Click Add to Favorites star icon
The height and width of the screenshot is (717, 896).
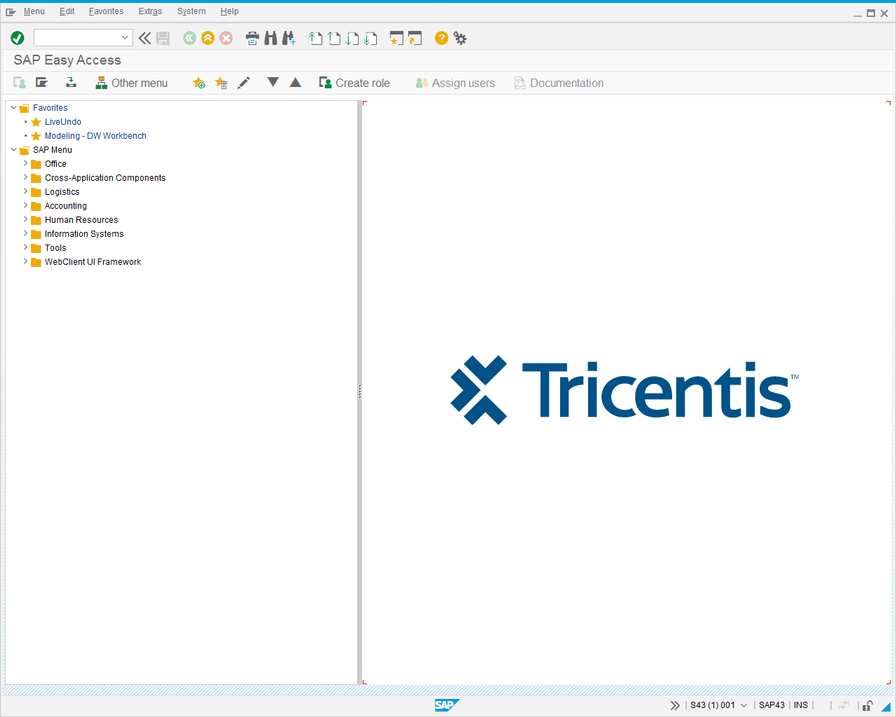click(x=199, y=83)
